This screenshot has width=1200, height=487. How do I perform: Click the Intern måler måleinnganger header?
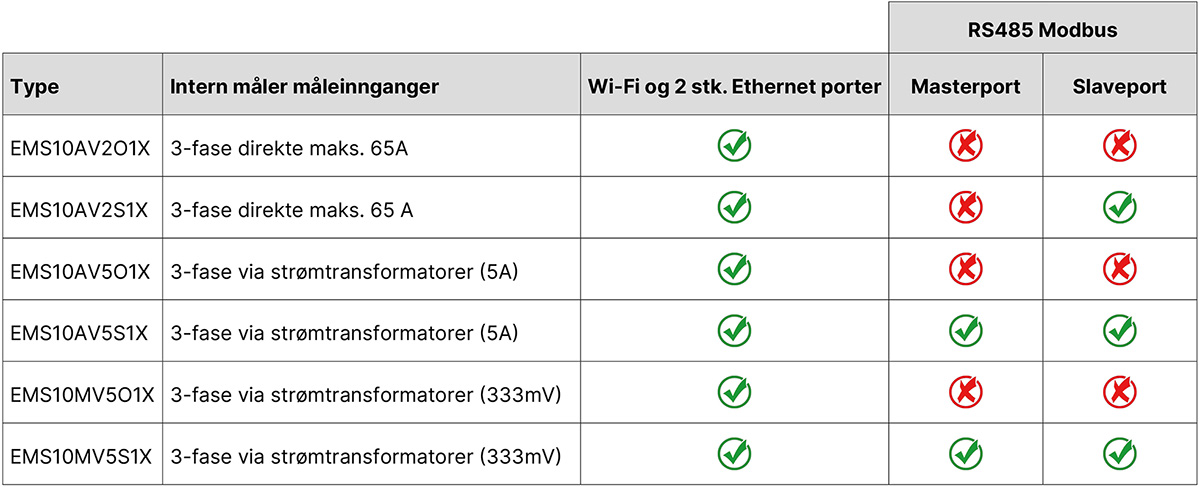point(305,87)
